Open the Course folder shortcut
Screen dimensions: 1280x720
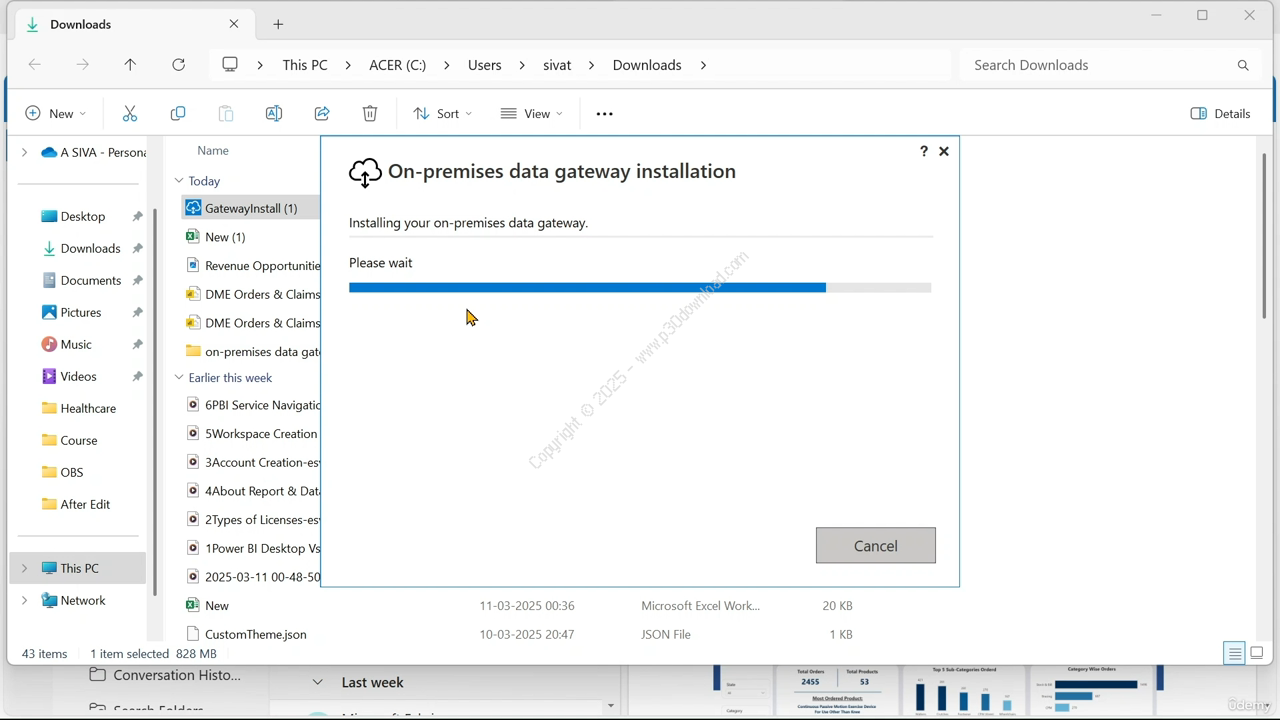78,441
